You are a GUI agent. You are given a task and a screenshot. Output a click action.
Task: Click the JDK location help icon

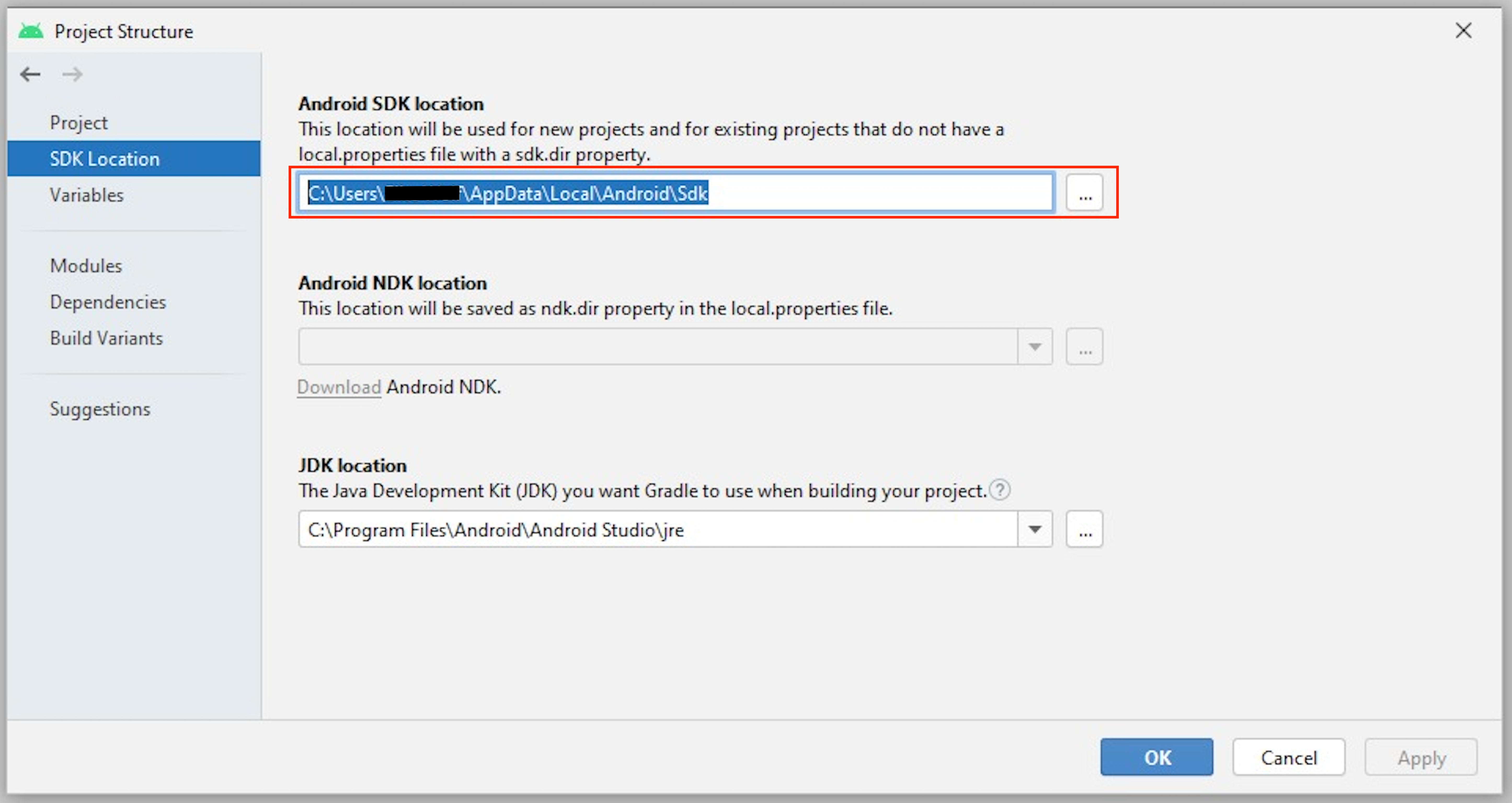click(1000, 490)
